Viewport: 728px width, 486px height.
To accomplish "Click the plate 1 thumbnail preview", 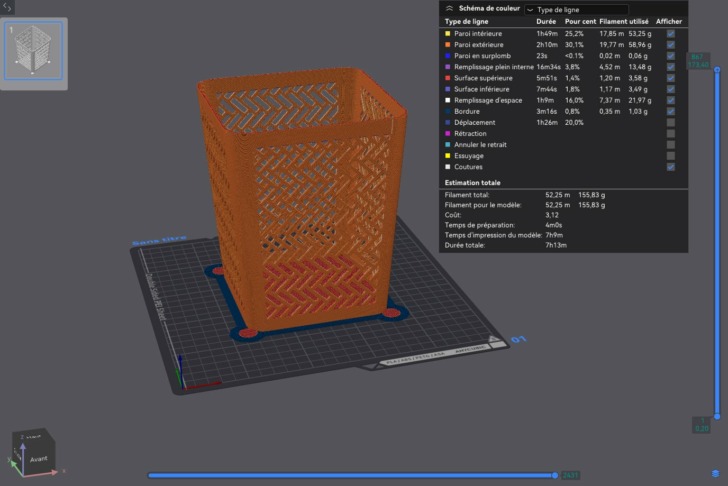I will [x=33, y=51].
